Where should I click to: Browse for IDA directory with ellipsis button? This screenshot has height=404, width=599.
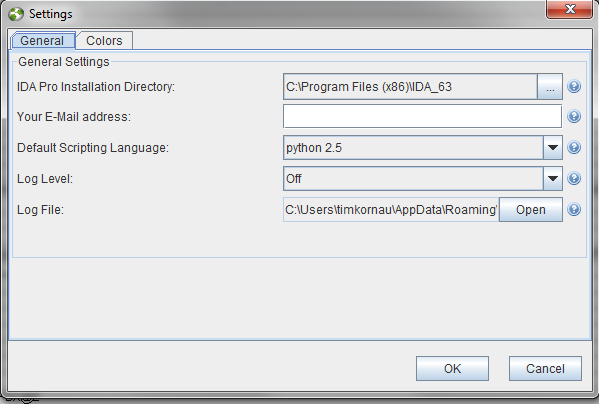point(550,87)
